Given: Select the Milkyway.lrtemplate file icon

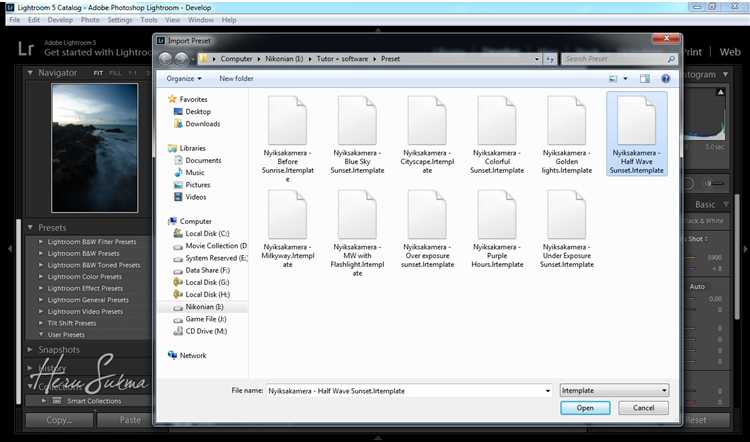Looking at the screenshot, I should coord(287,215).
